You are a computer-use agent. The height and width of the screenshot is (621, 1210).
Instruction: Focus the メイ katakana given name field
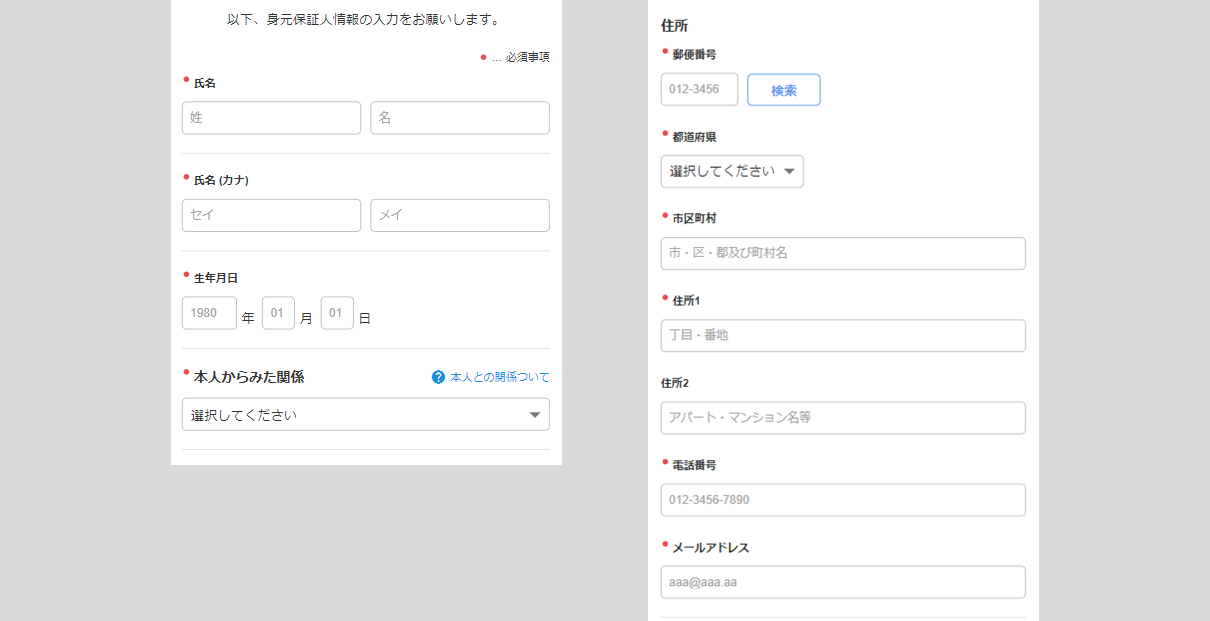pos(459,215)
